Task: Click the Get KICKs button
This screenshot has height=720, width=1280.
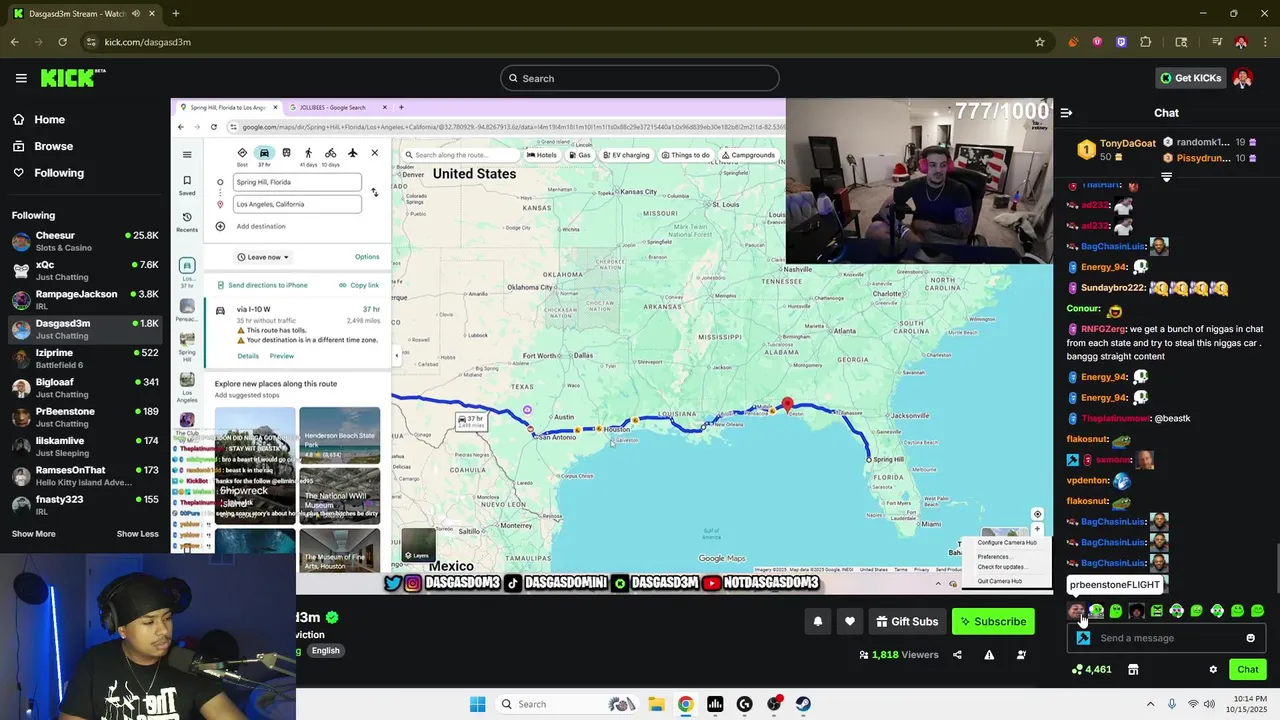Action: point(1190,78)
